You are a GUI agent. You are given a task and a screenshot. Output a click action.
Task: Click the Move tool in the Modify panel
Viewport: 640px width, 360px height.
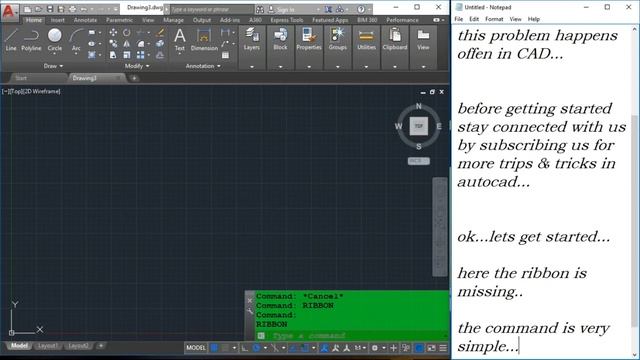pyautogui.click(x=113, y=32)
